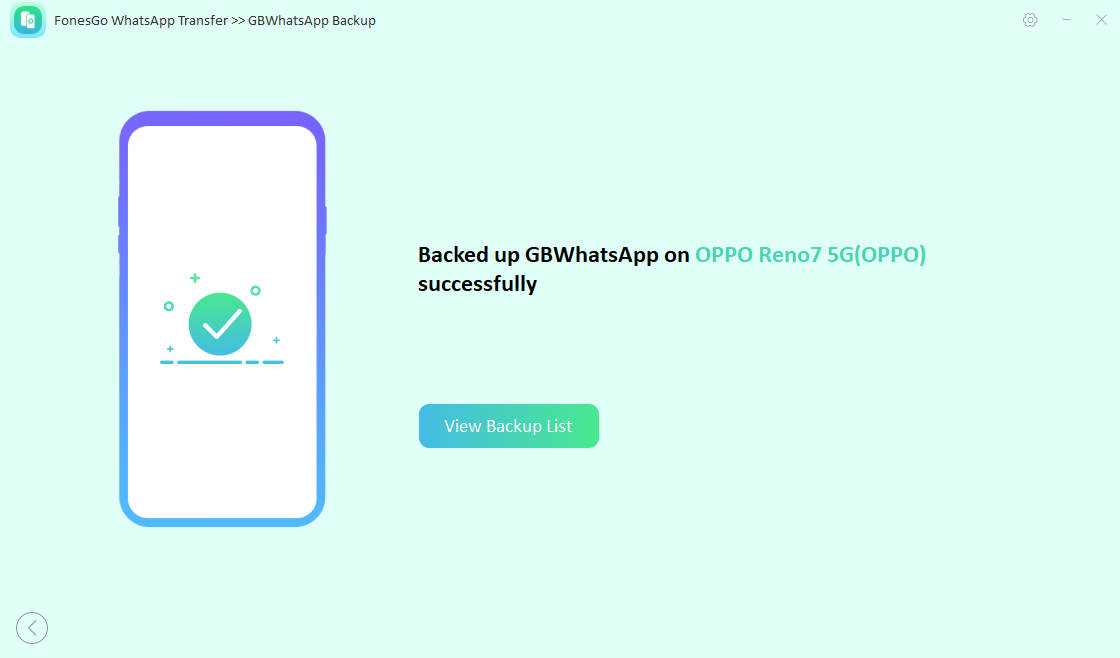This screenshot has height=658, width=1120.
Task: Click the green success checkmark circle
Action: [220, 324]
